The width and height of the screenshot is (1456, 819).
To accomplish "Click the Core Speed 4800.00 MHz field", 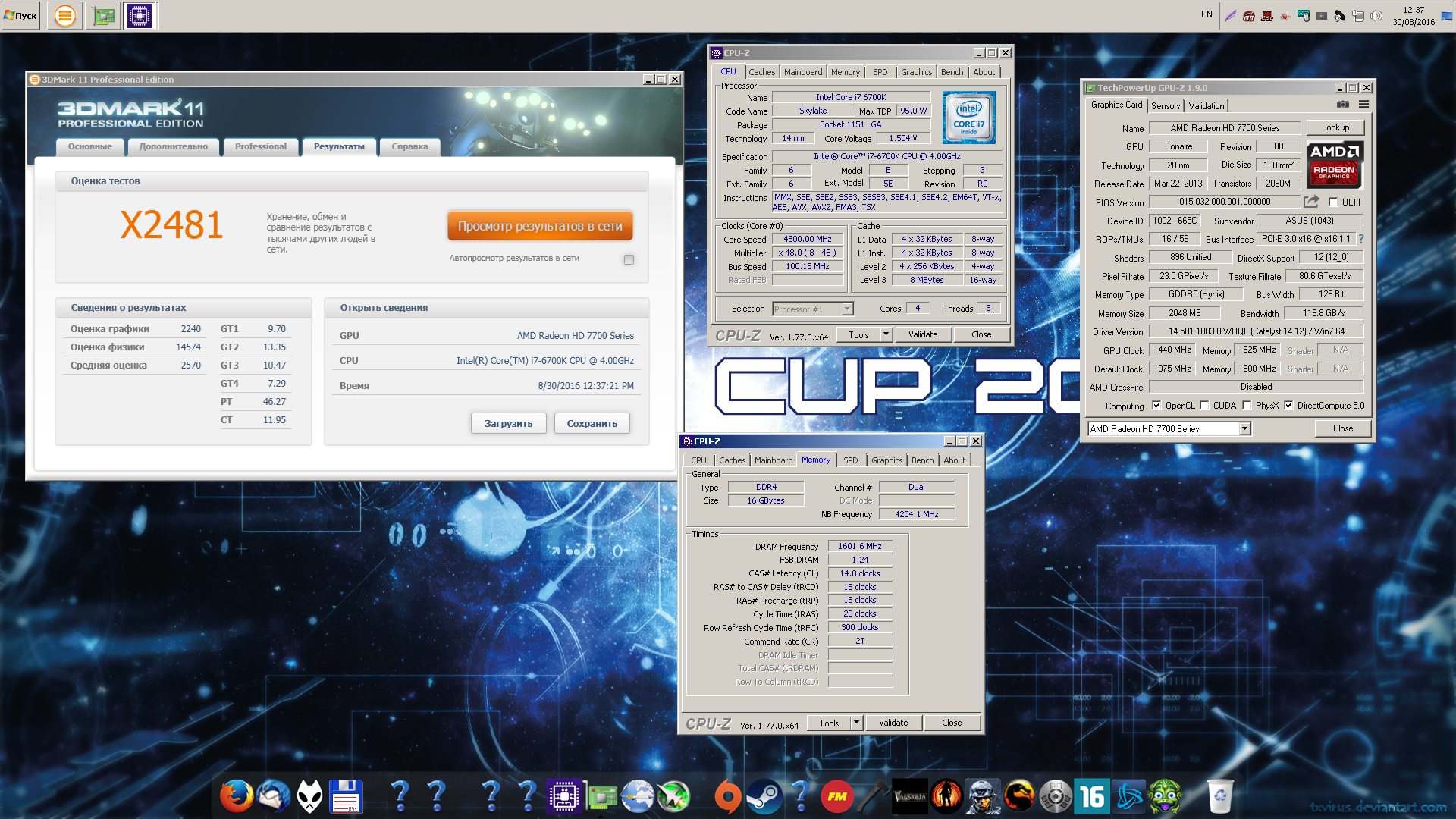I will [808, 239].
